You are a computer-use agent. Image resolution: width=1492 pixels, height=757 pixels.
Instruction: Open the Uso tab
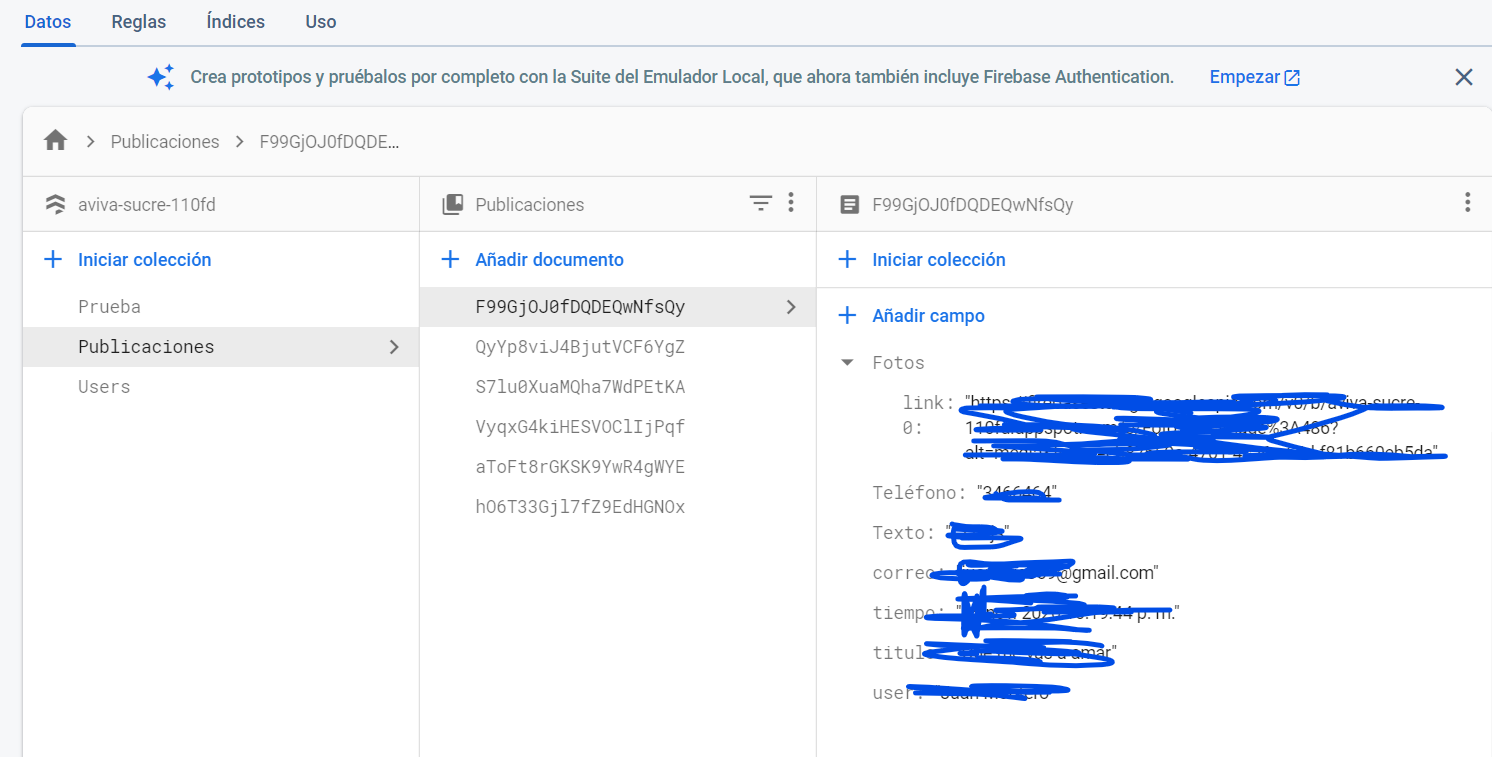pyautogui.click(x=321, y=21)
